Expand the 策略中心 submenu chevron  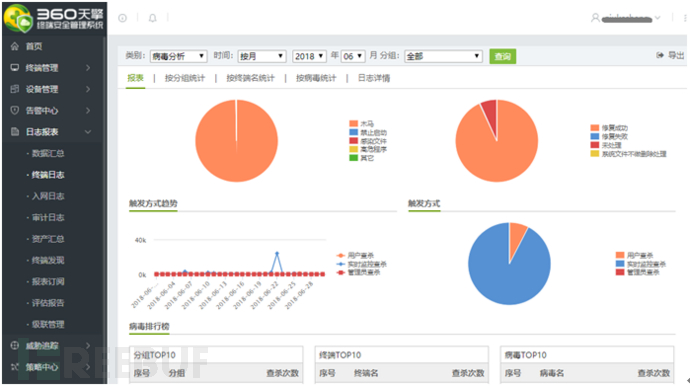point(88,367)
